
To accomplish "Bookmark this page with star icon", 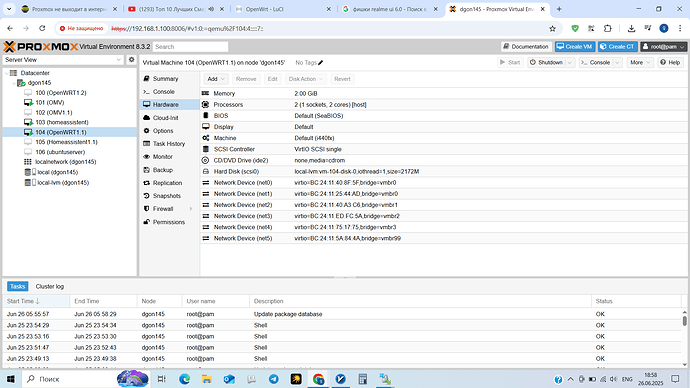I will click(x=552, y=29).
